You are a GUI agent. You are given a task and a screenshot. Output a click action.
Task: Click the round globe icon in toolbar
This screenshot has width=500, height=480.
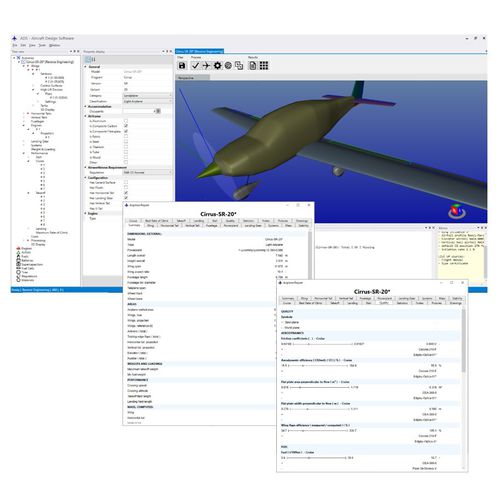click(228, 66)
